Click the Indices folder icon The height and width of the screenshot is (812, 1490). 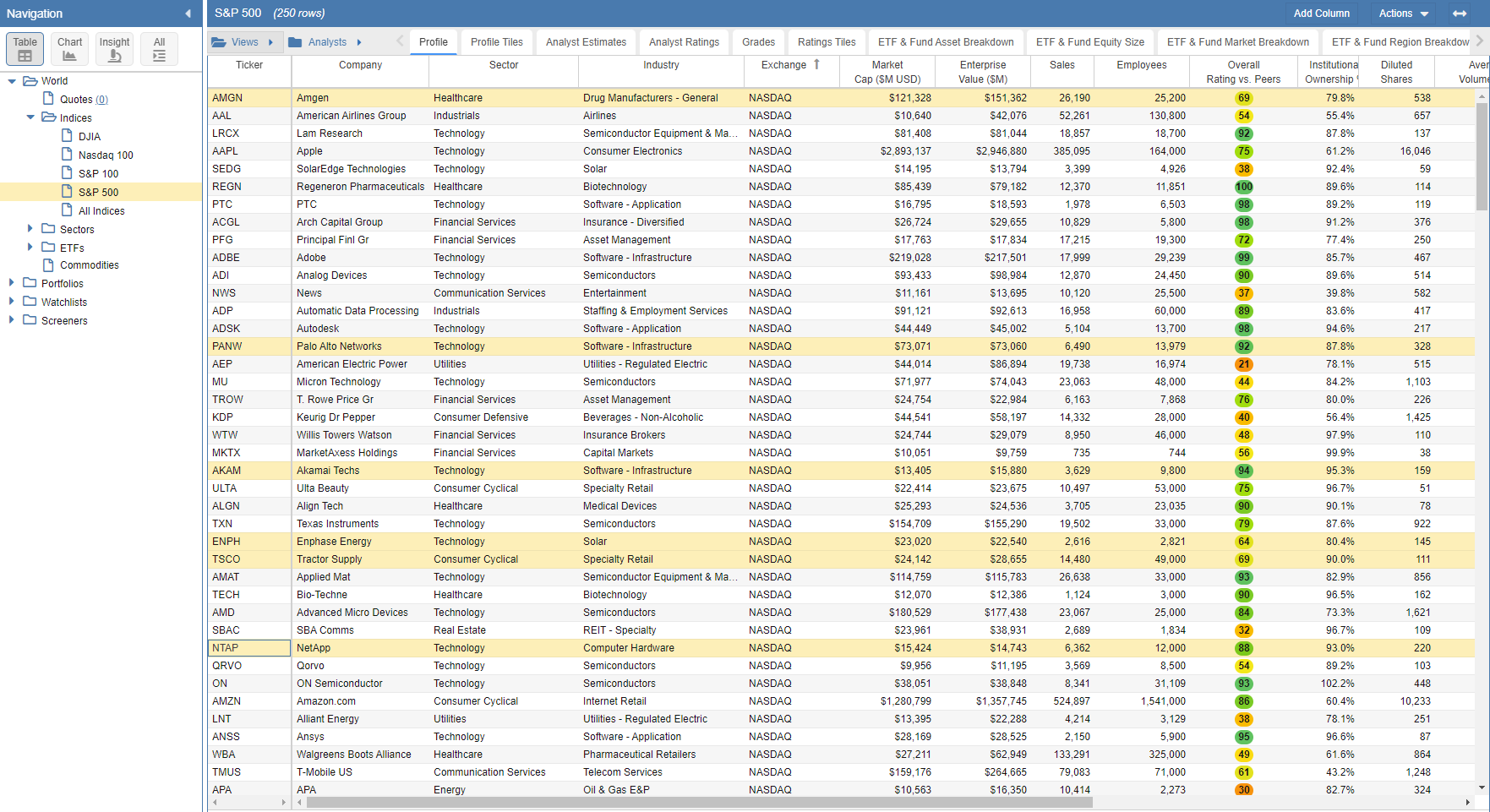[x=49, y=117]
